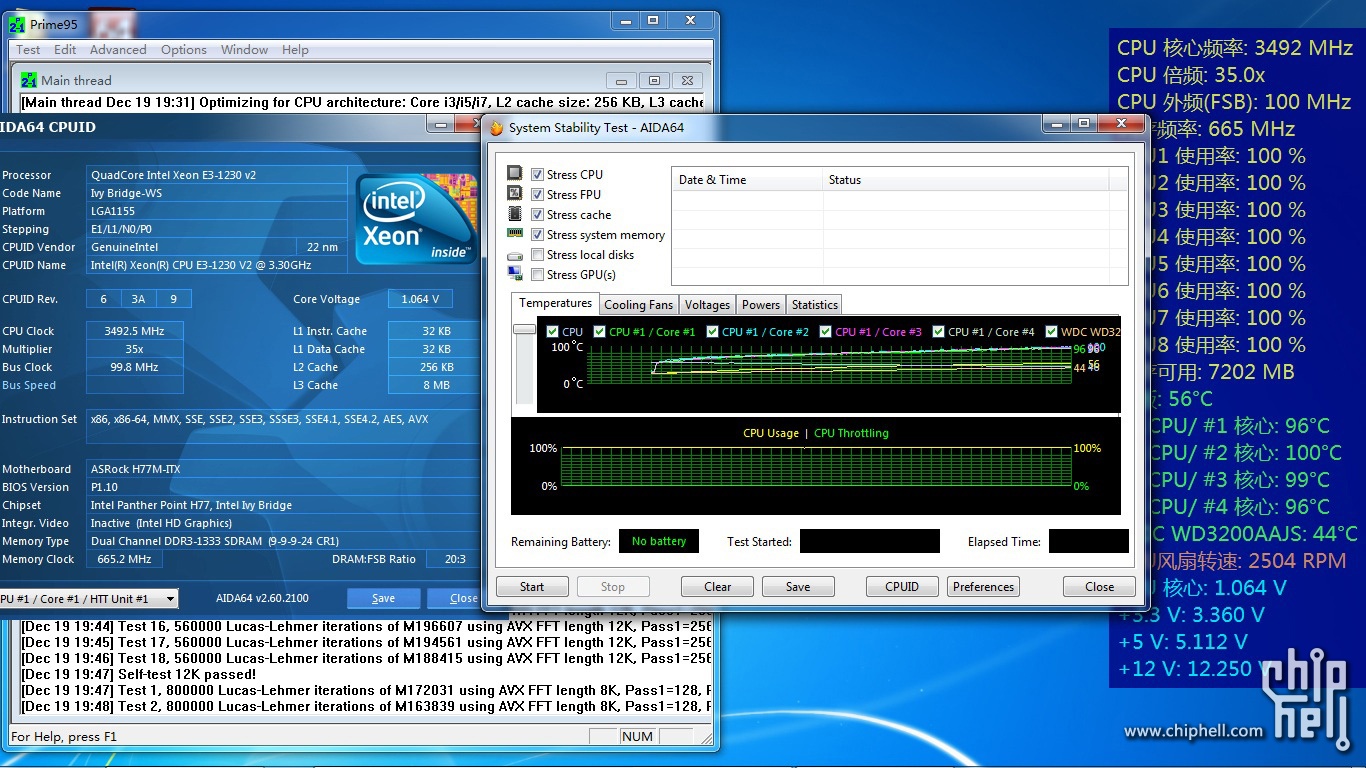Click the Status column header

pyautogui.click(x=966, y=180)
